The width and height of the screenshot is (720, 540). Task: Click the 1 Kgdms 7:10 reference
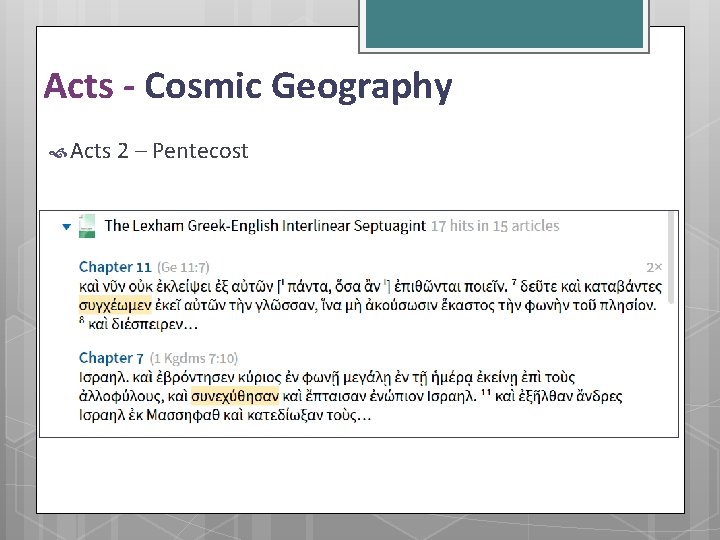tap(194, 358)
